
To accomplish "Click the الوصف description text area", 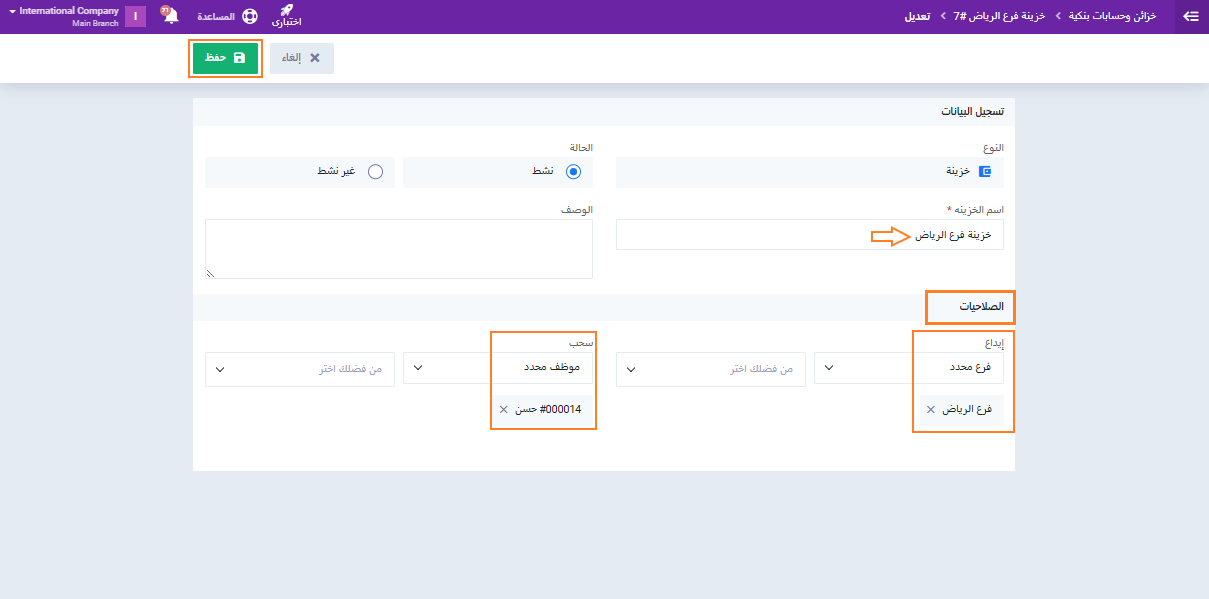I will coord(398,248).
